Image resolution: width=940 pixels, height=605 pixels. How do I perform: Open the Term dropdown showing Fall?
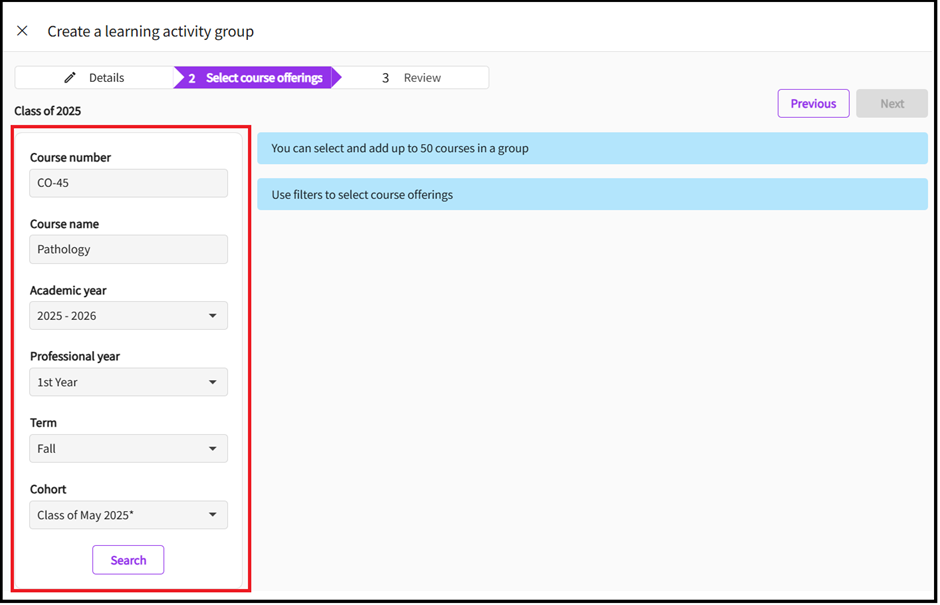[128, 449]
